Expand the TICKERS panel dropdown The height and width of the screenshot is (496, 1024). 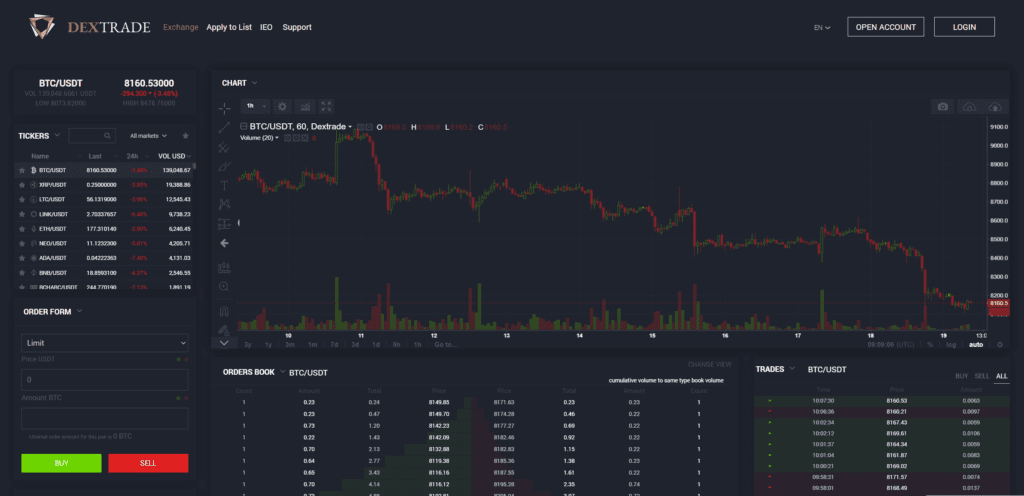point(57,135)
